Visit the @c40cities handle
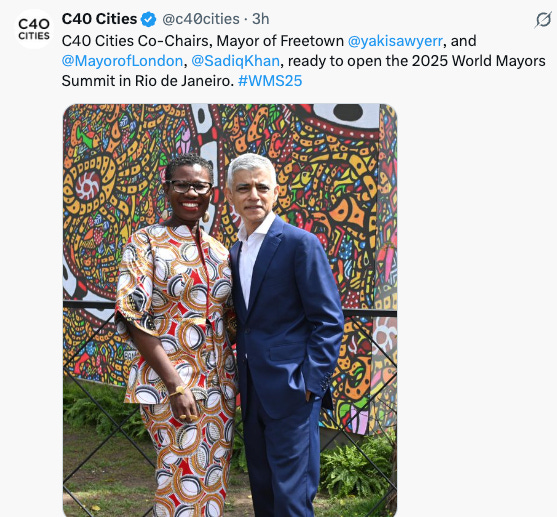This screenshot has width=557, height=517. [x=201, y=19]
